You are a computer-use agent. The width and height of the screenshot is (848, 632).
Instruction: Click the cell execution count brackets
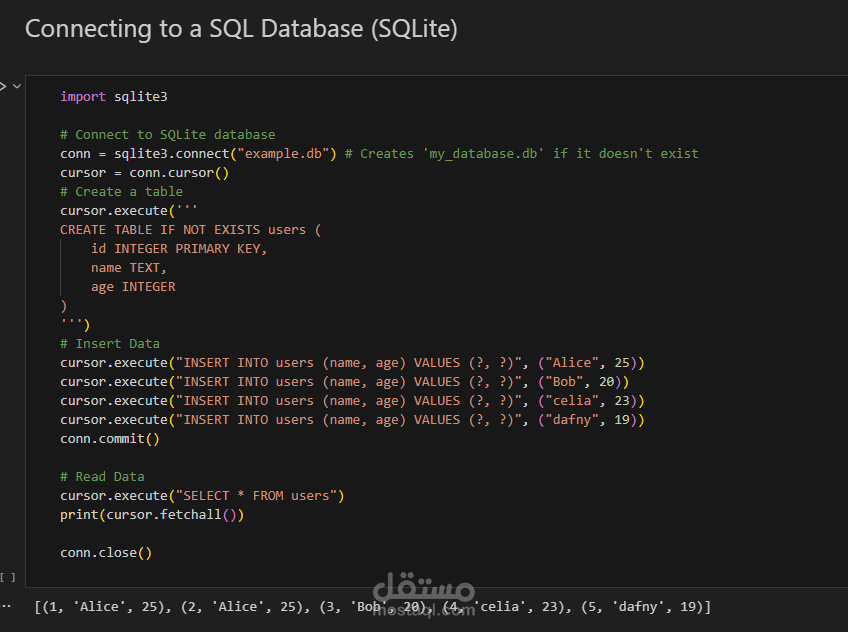point(8,577)
